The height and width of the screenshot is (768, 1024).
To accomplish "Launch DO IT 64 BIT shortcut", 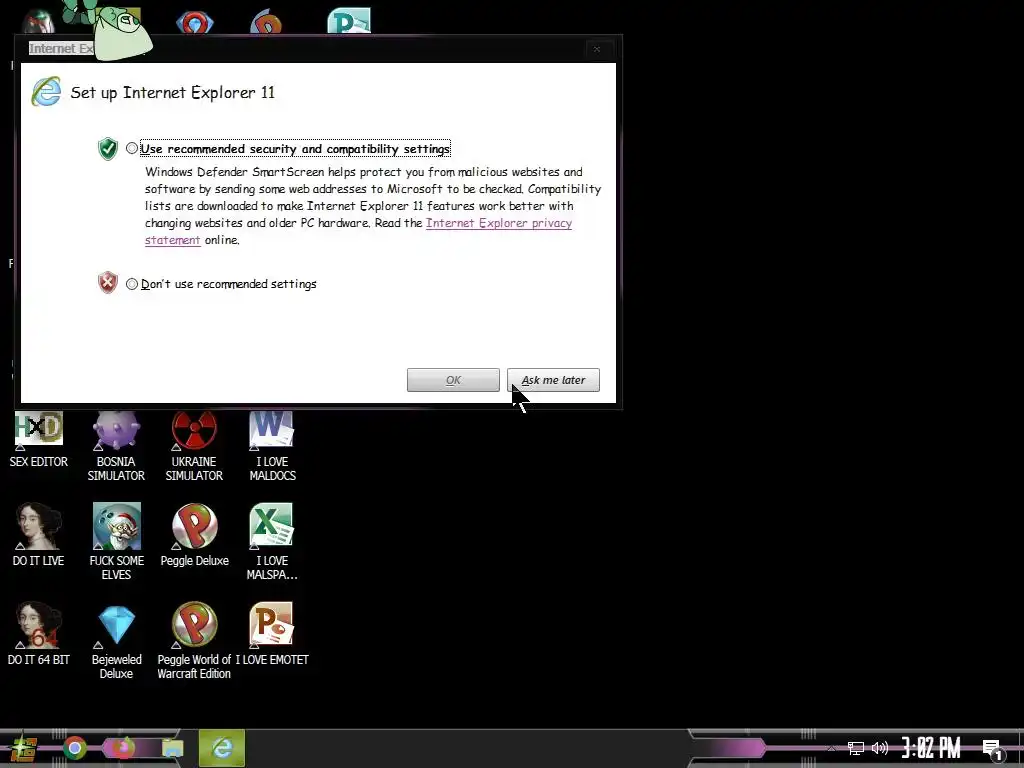I will pos(39,633).
